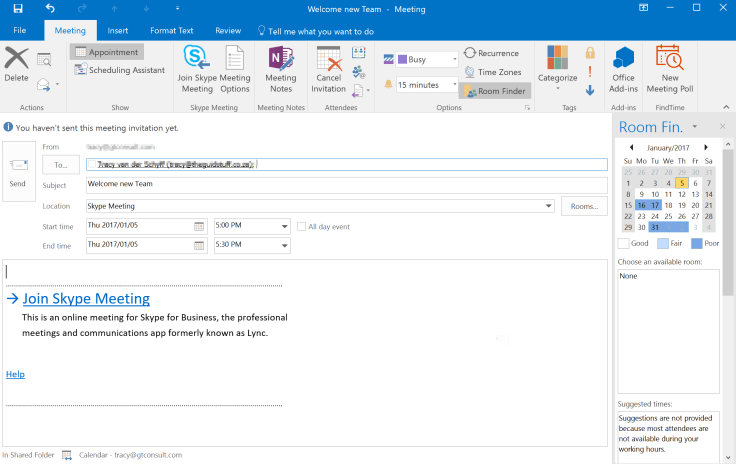736x464 pixels.
Task: Toggle the Room Finder pane
Action: click(495, 90)
